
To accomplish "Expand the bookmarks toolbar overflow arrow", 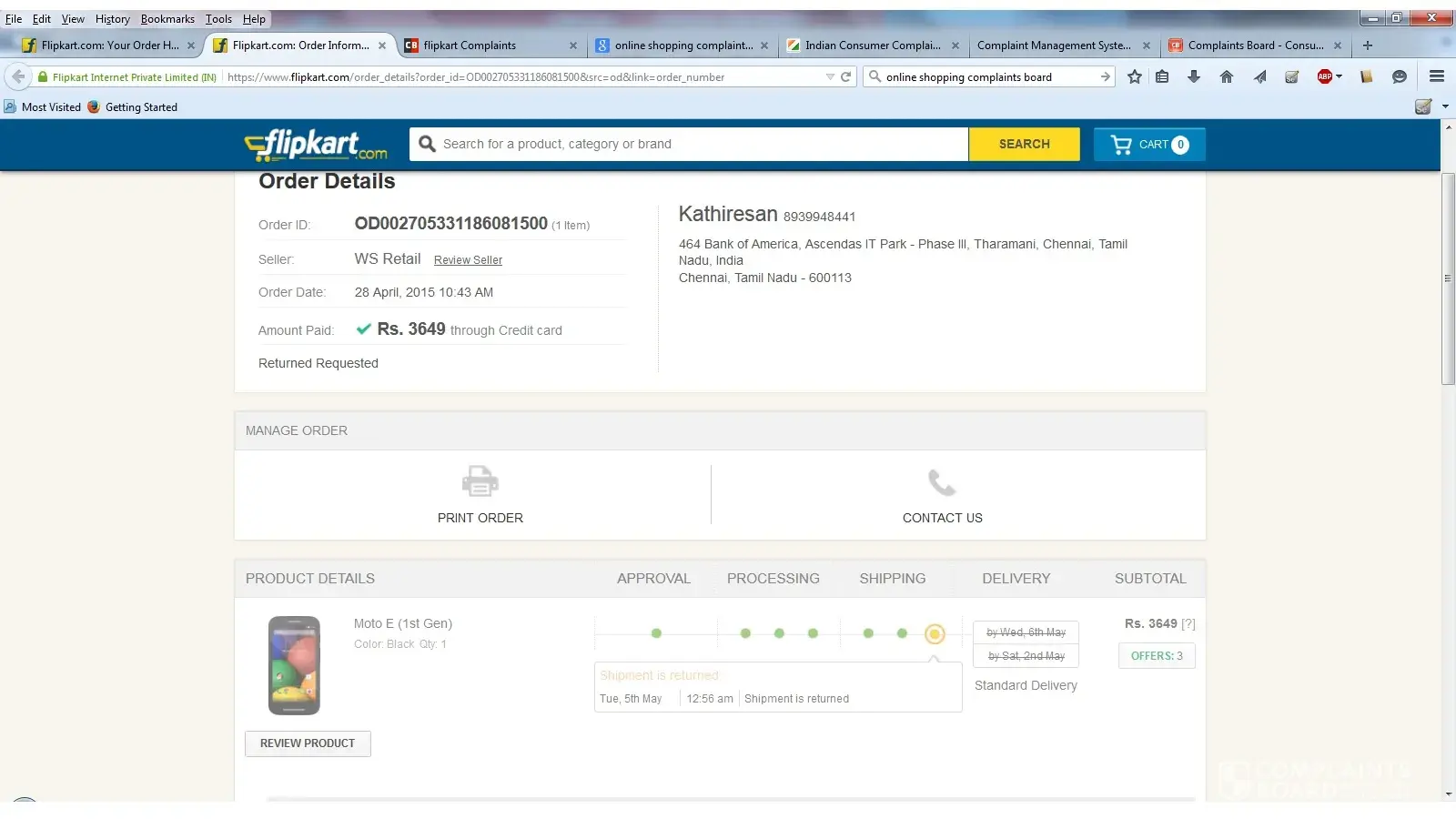I will [x=1445, y=106].
